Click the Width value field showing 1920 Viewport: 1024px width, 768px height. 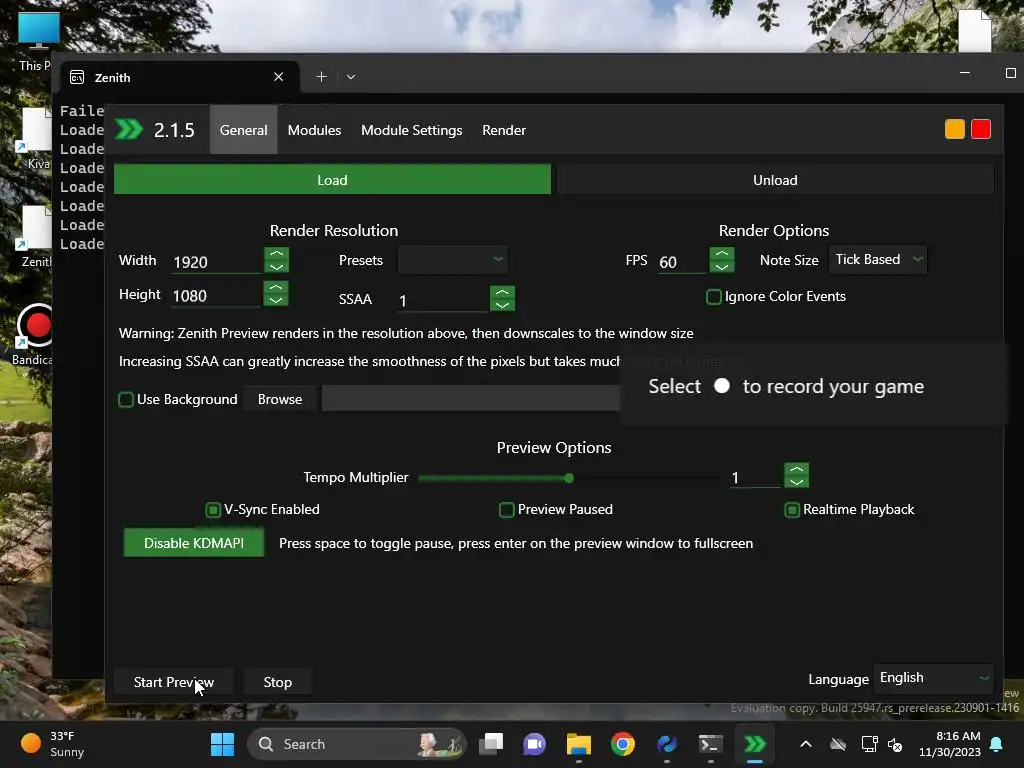pos(216,262)
